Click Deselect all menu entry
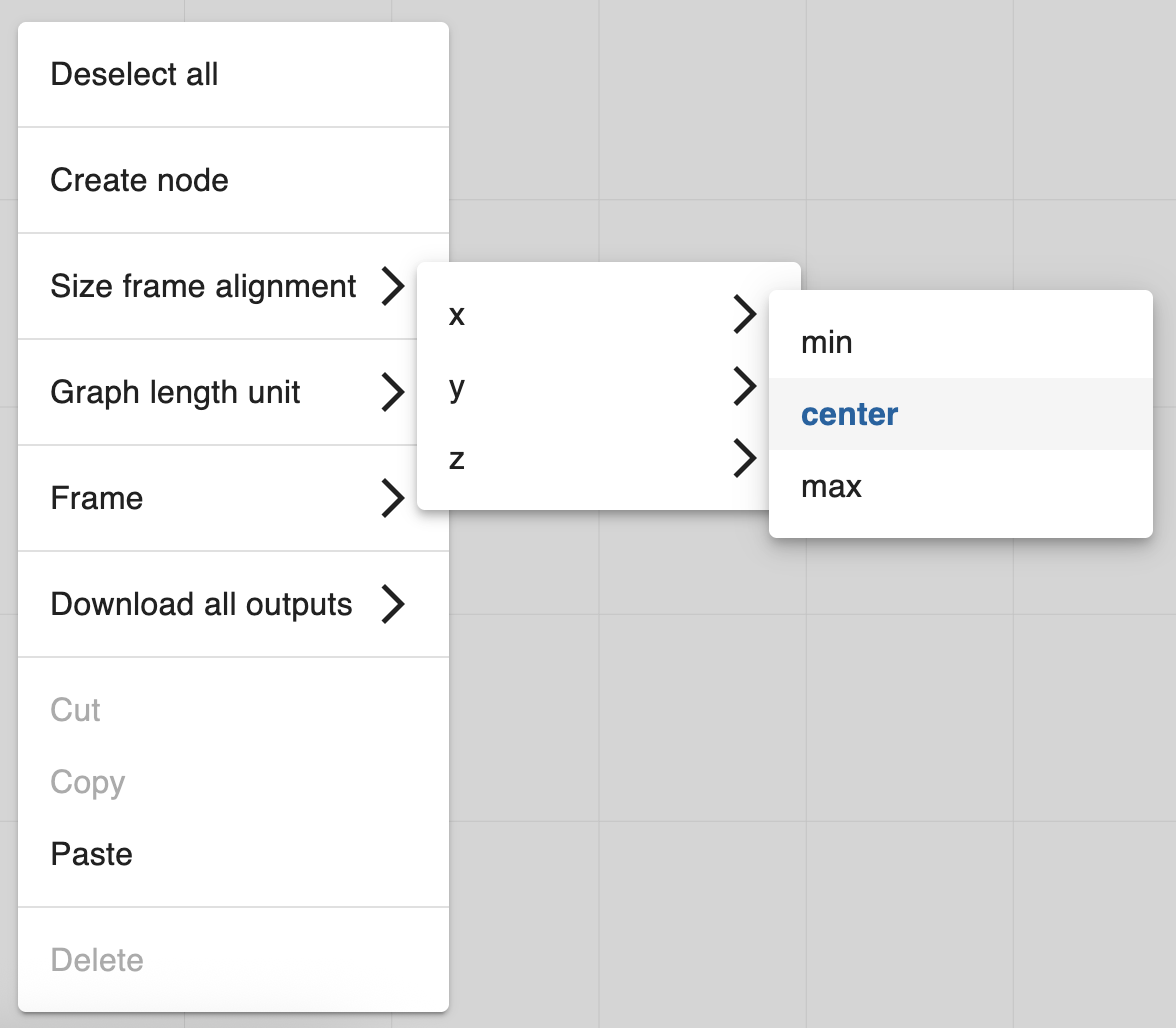This screenshot has width=1176, height=1028. point(134,75)
